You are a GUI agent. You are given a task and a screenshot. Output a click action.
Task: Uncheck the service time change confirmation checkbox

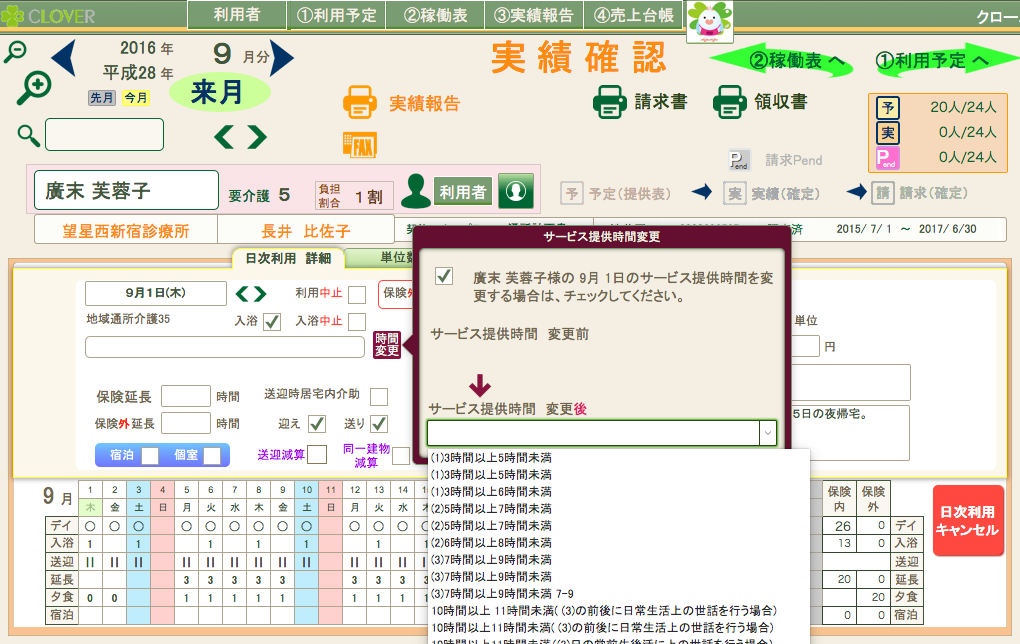point(444,276)
